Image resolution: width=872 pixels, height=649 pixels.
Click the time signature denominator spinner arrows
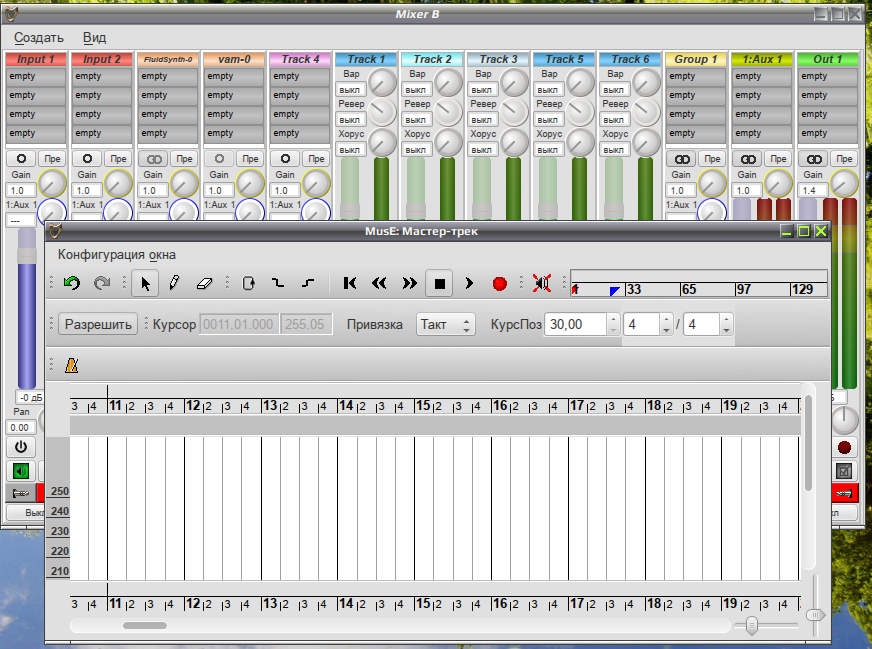click(726, 324)
